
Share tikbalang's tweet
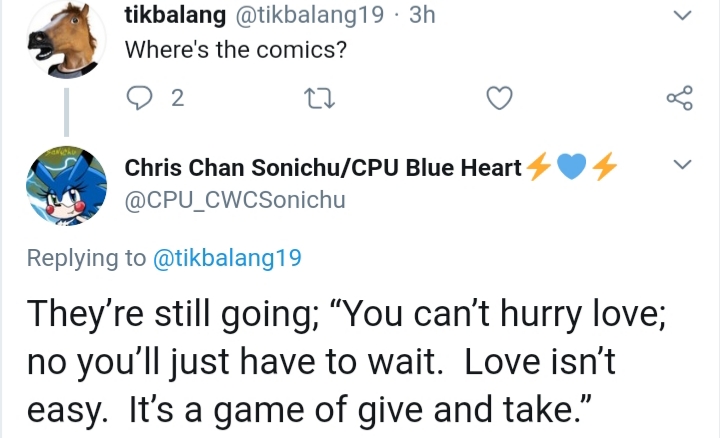[x=680, y=98]
